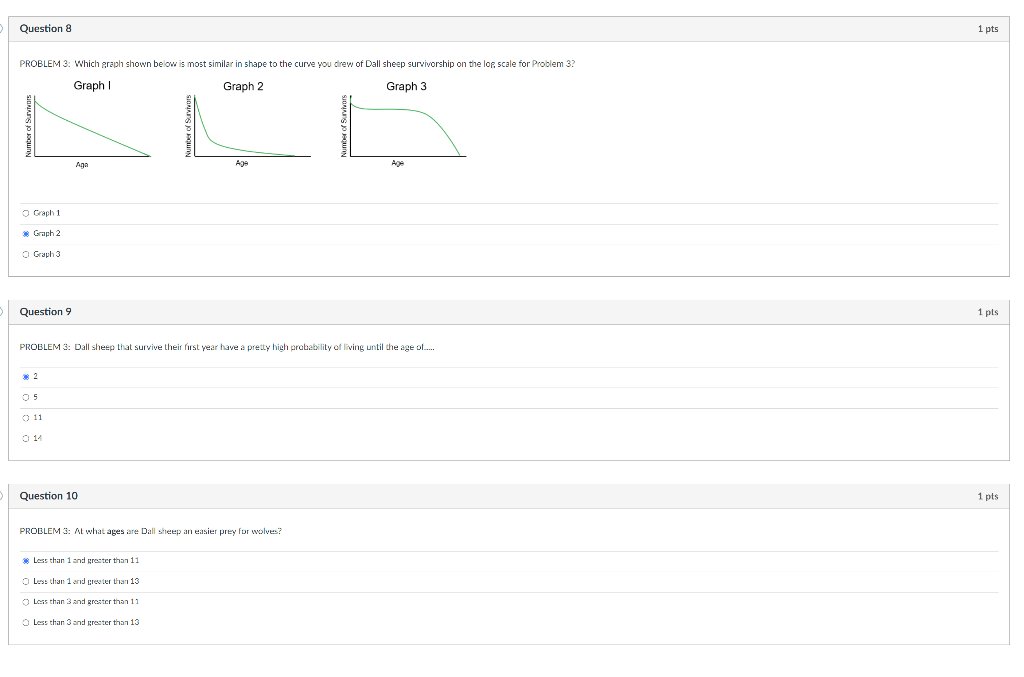The image size is (1024, 677).
Task: Click the 'Question 8' heading
Action: [x=46, y=29]
